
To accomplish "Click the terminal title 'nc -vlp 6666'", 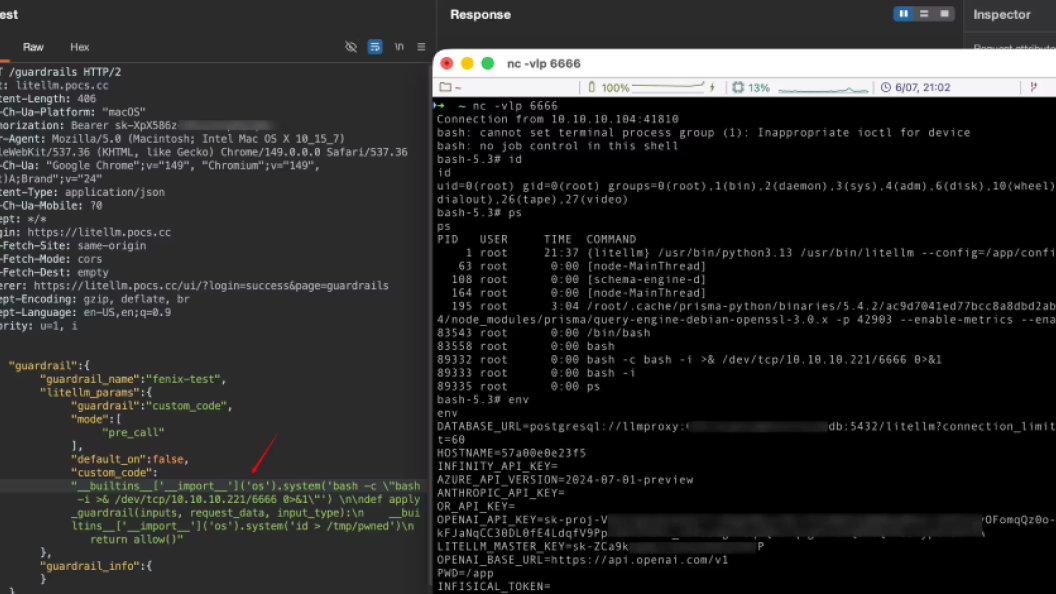I will point(543,63).
